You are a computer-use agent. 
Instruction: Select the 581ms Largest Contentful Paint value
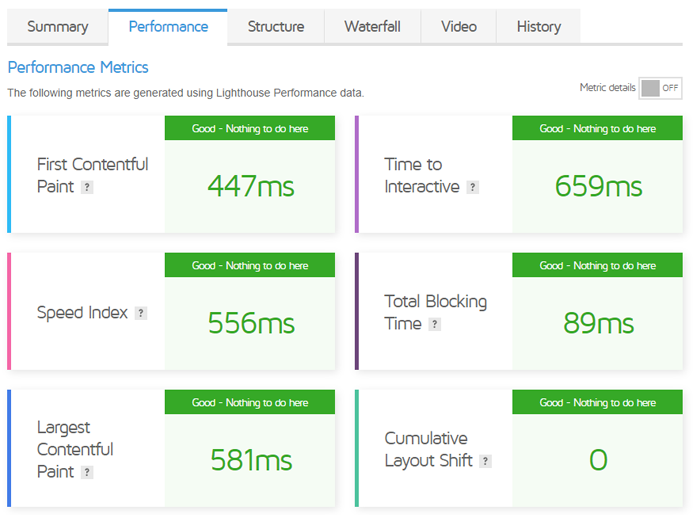(x=251, y=460)
